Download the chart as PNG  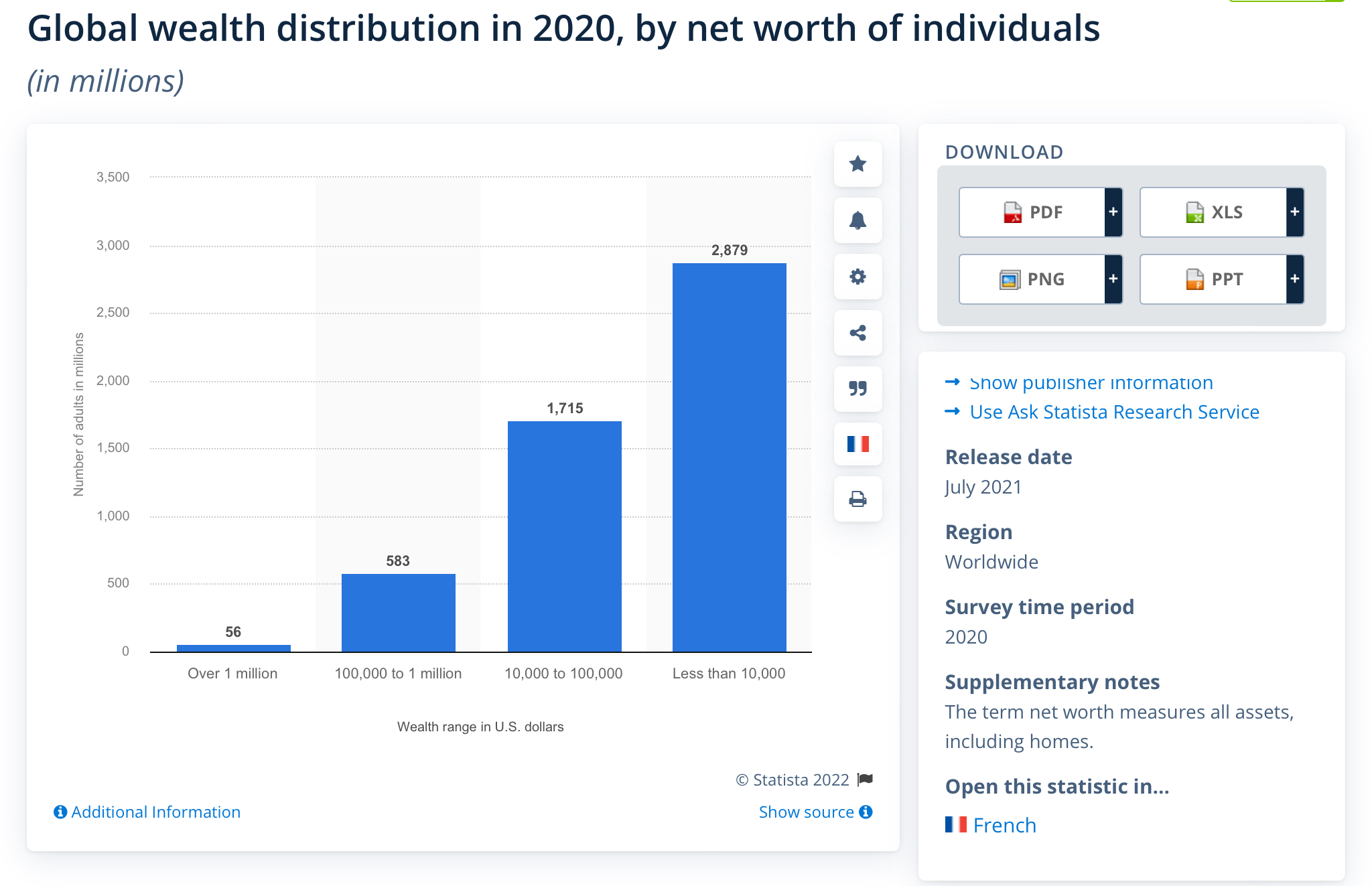coord(1032,279)
